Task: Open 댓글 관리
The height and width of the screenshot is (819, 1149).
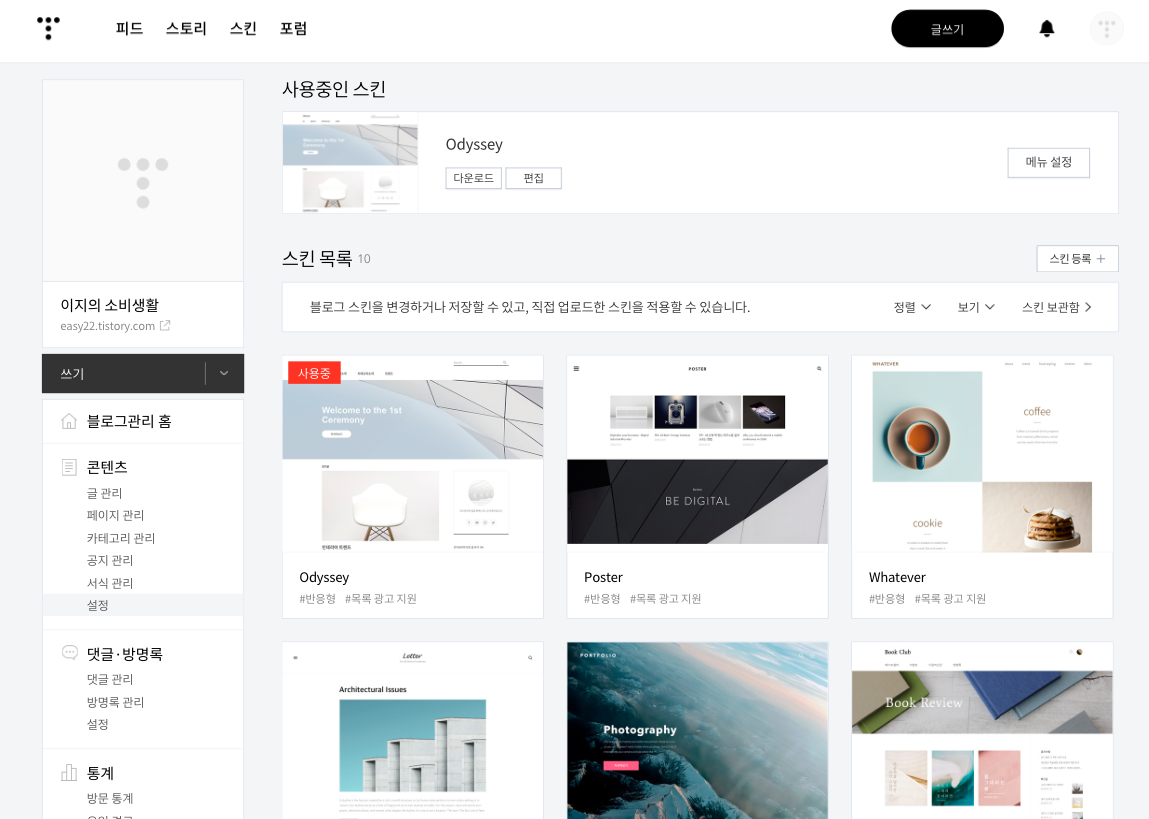Action: (110, 679)
